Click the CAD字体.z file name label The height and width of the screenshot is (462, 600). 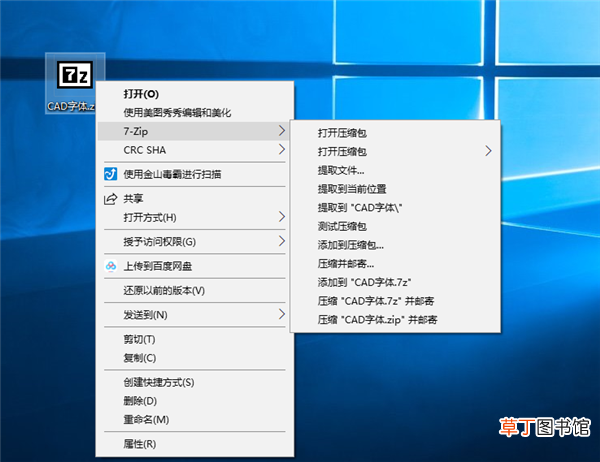coord(71,106)
